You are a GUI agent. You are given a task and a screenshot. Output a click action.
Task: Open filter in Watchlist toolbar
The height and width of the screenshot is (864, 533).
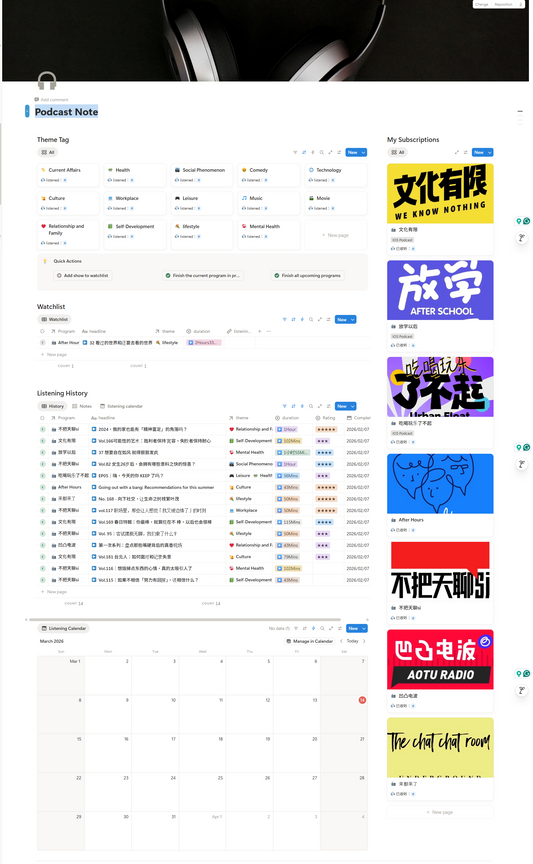[284, 320]
